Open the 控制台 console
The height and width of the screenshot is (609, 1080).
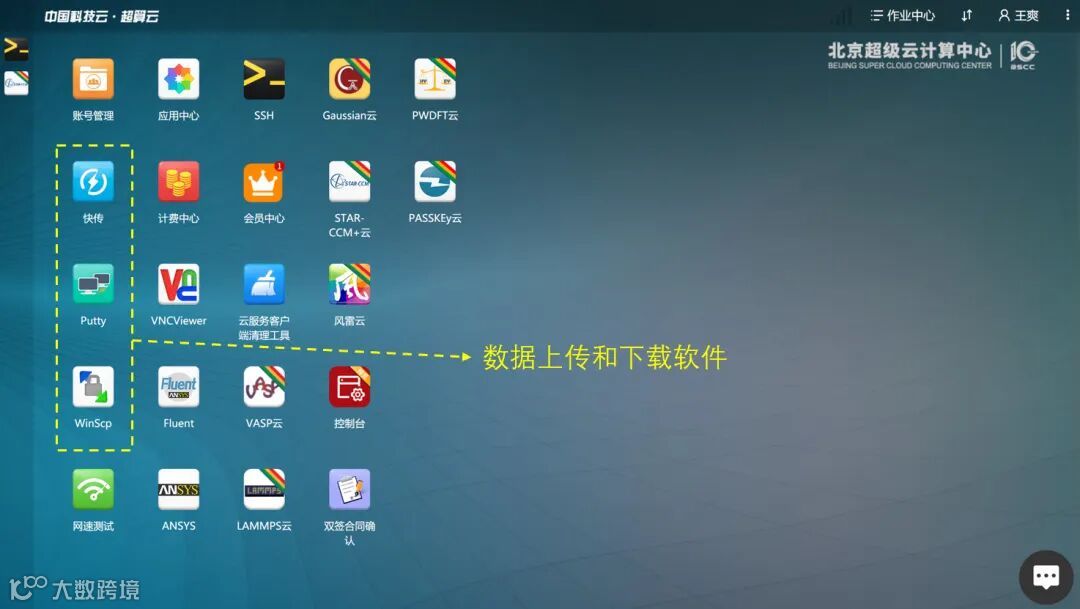tap(349, 386)
